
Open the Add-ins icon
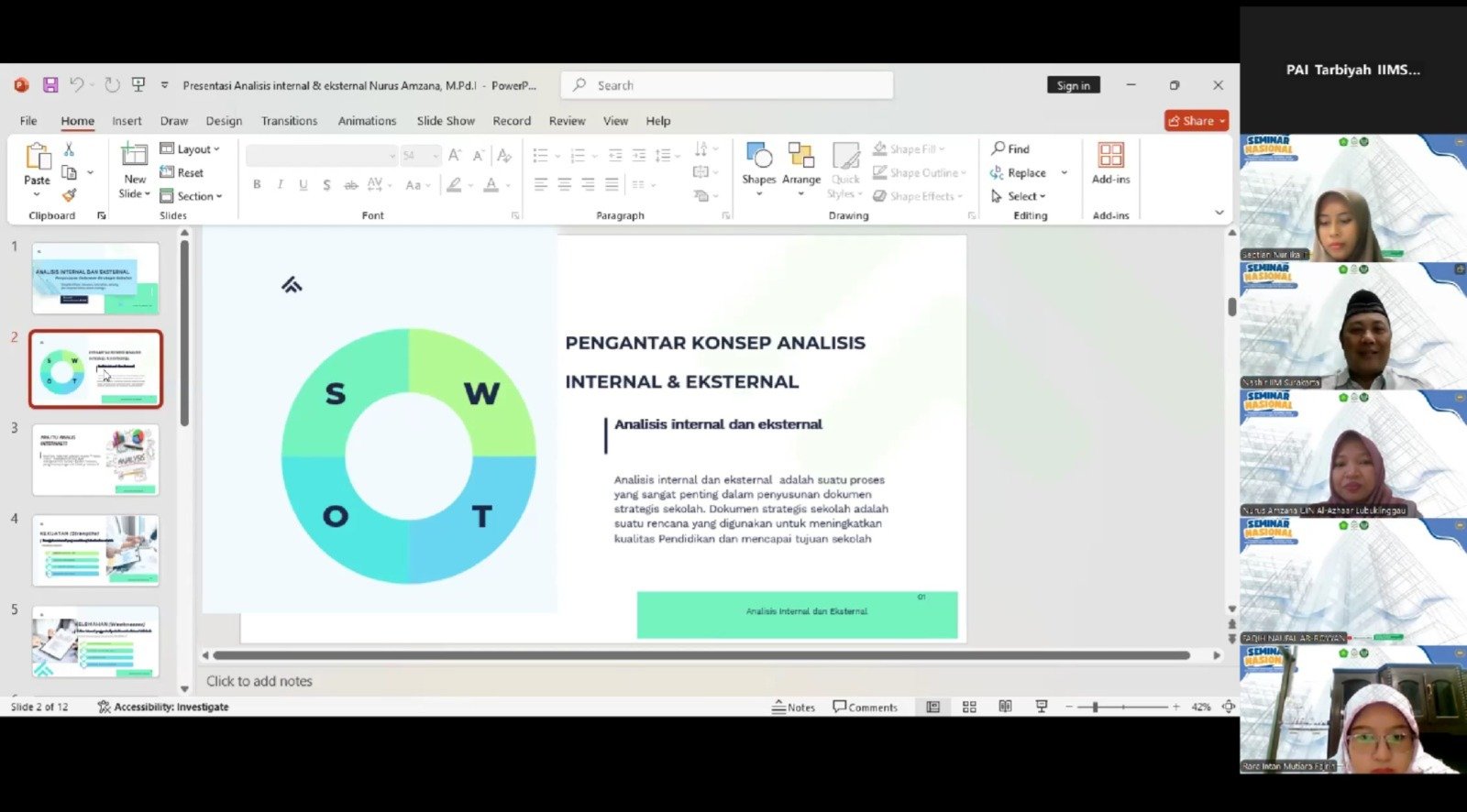1110,157
